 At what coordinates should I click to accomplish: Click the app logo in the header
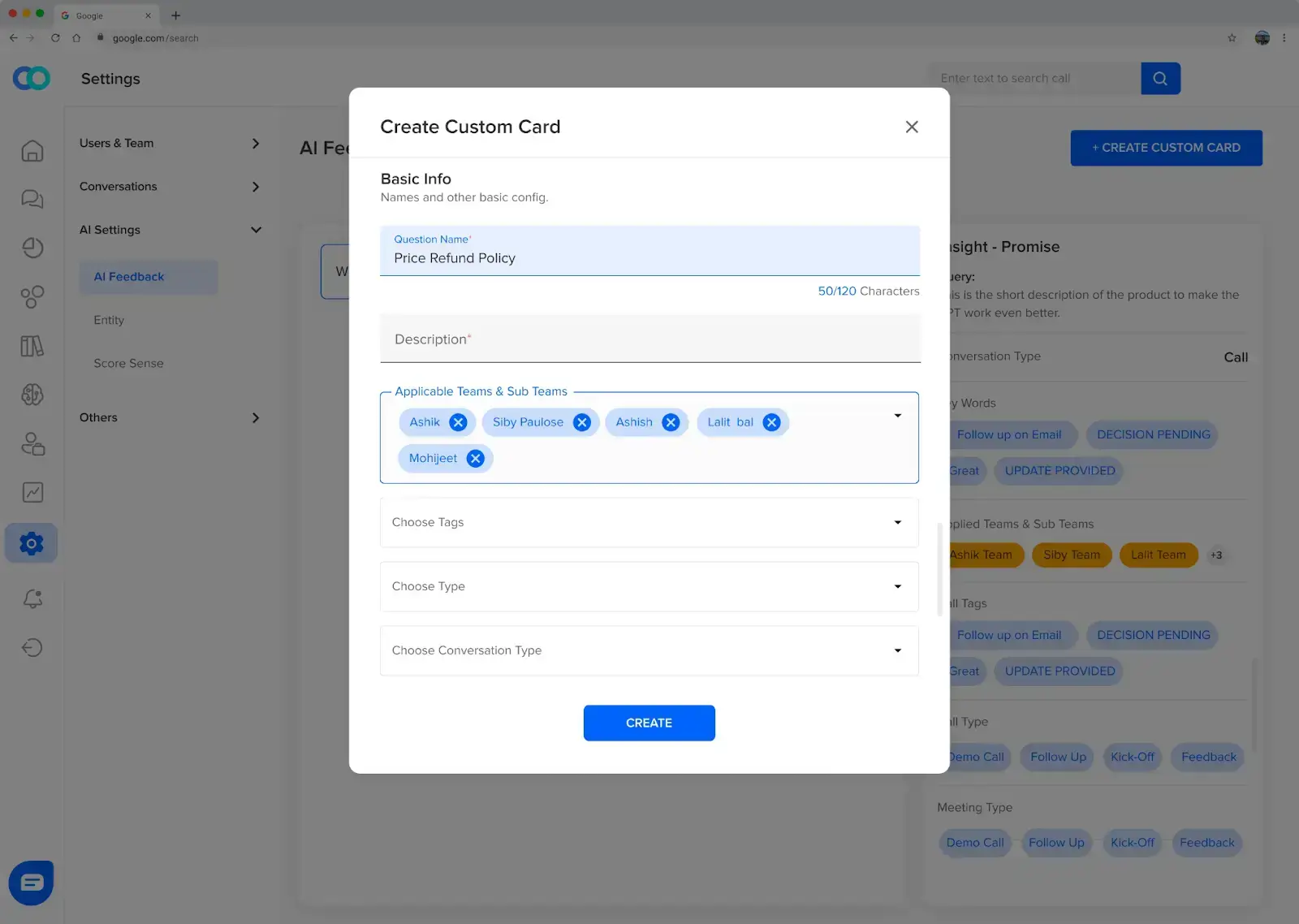(x=32, y=78)
